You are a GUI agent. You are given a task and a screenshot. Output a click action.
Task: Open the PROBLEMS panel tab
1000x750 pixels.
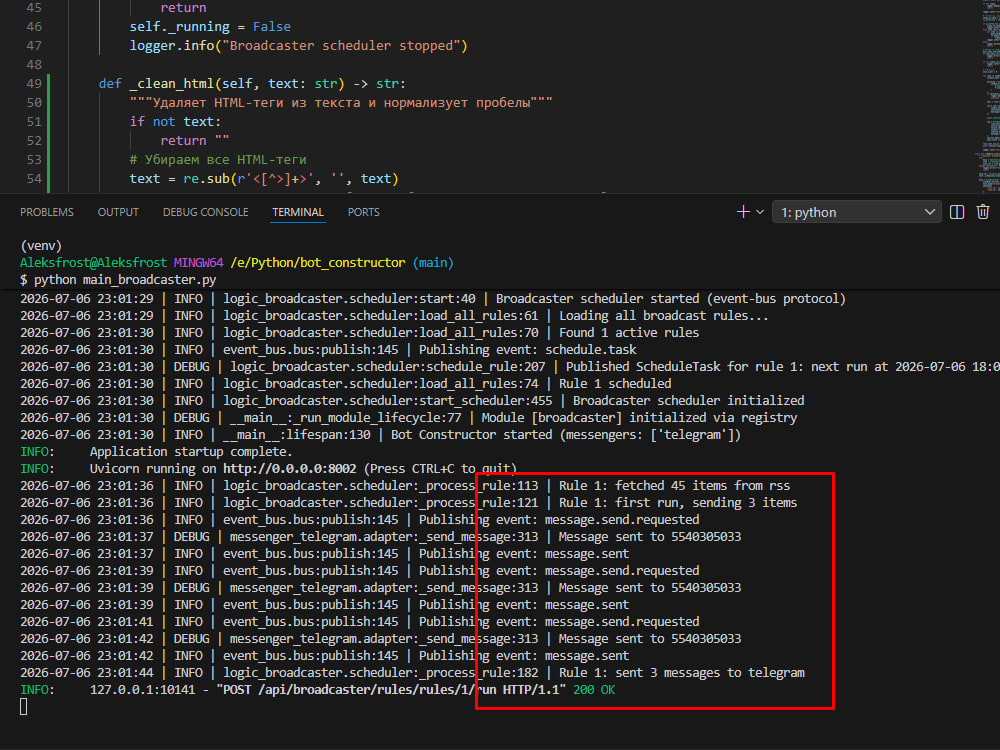(x=47, y=212)
